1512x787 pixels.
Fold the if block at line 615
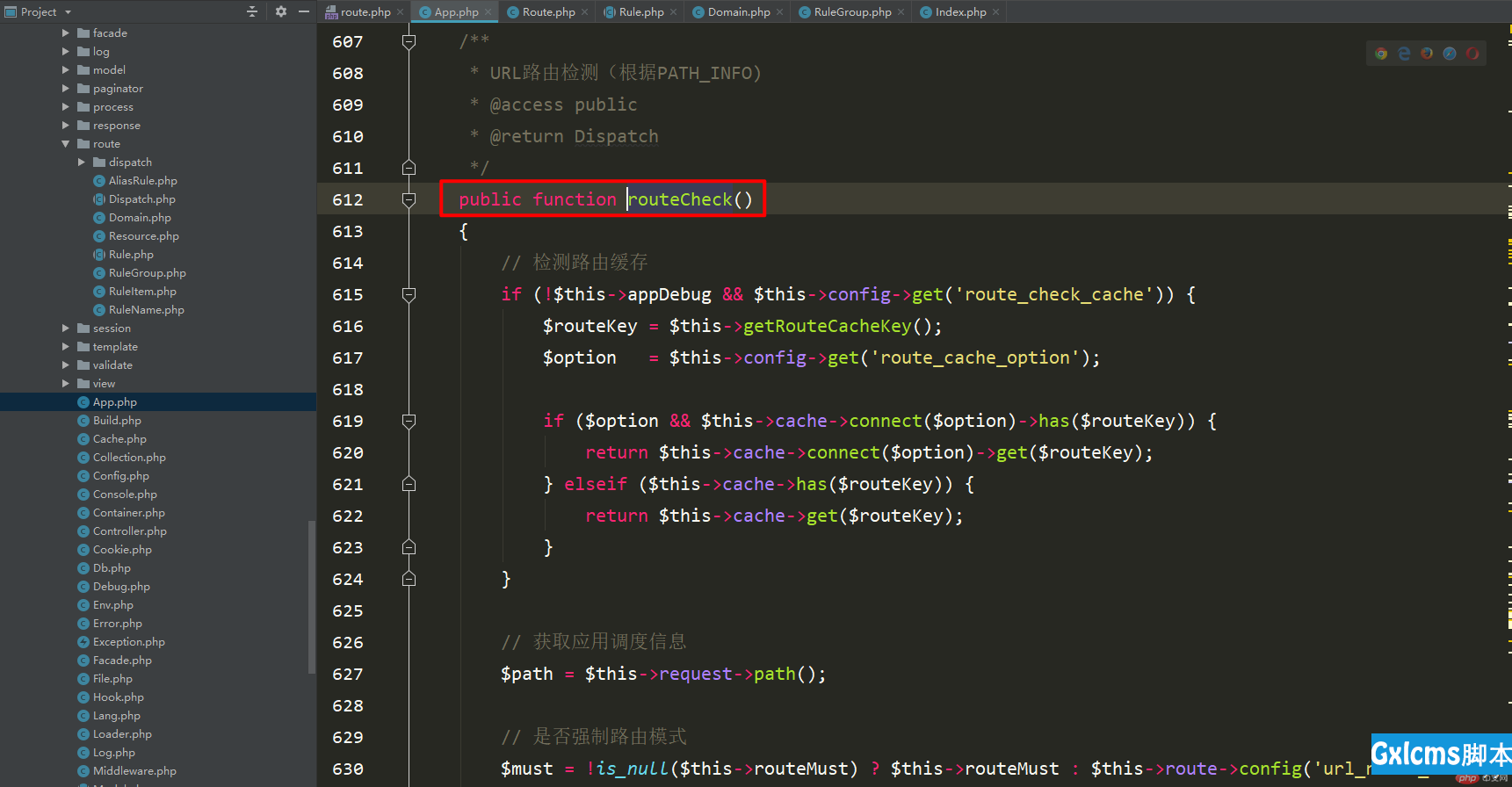point(409,294)
